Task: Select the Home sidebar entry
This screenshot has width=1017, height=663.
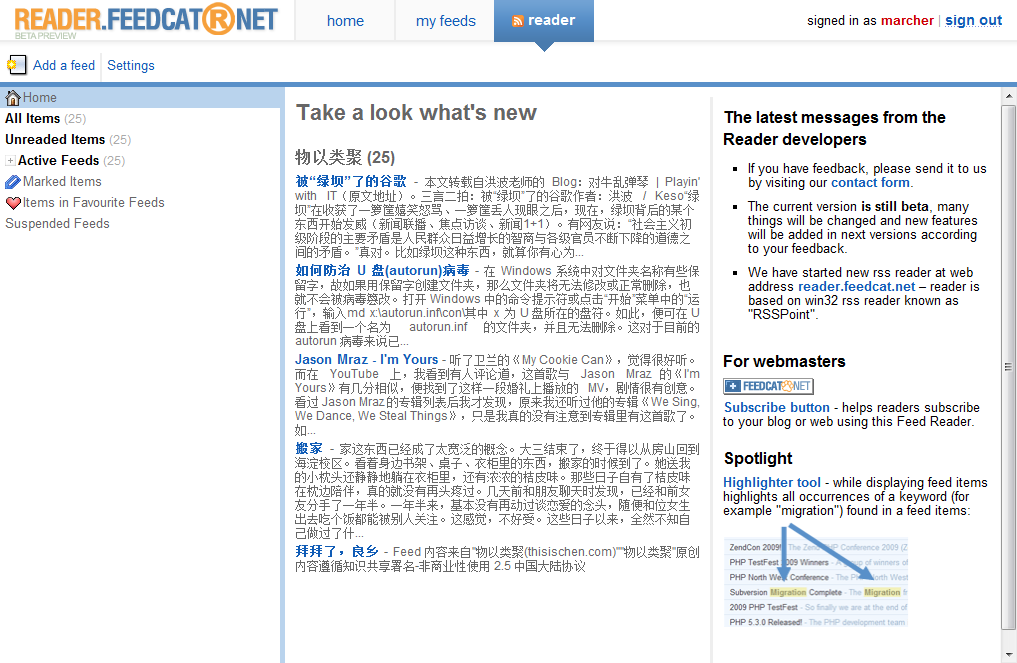Action: pos(142,98)
